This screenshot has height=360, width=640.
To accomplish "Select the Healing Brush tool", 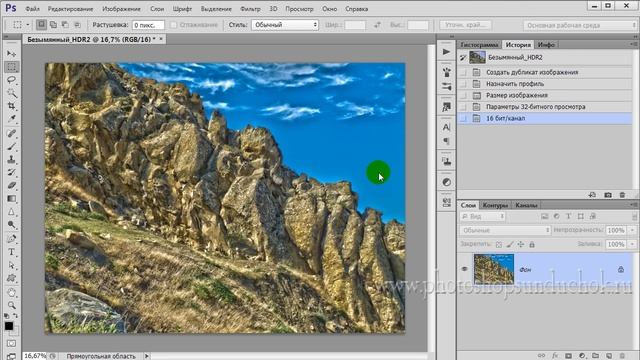I will [11, 133].
